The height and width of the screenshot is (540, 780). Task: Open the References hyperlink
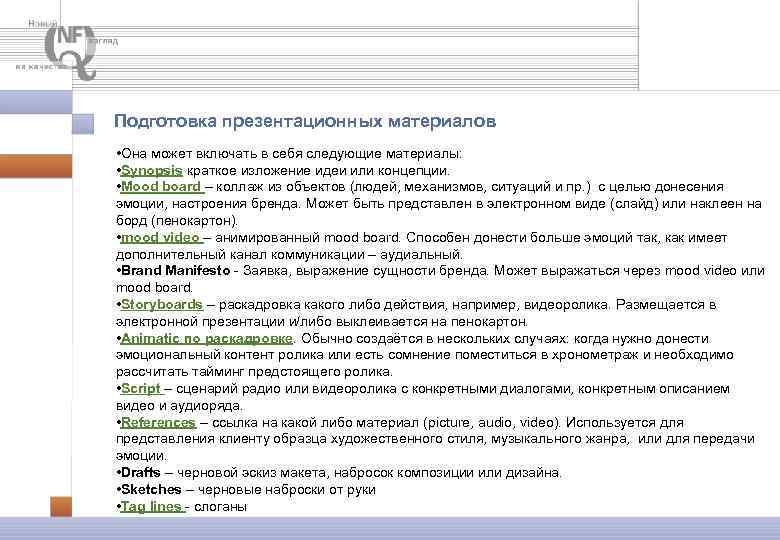coord(158,423)
